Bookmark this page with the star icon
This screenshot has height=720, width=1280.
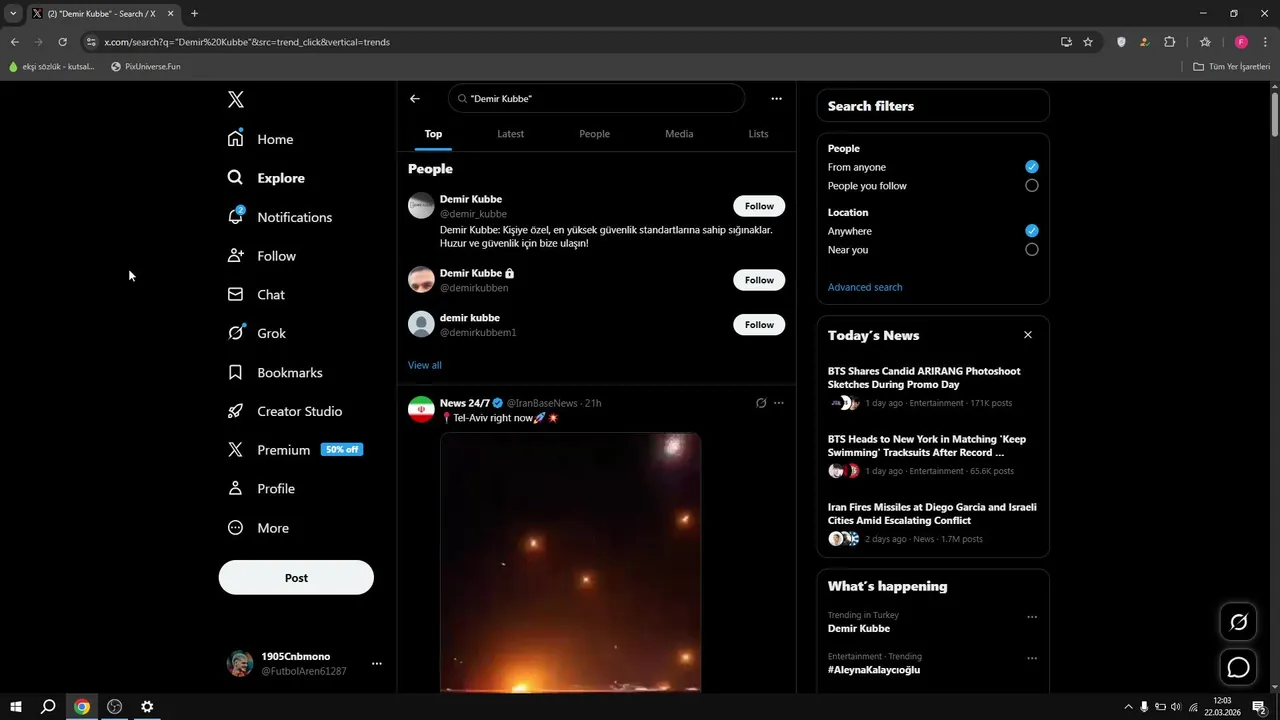pos(1088,42)
